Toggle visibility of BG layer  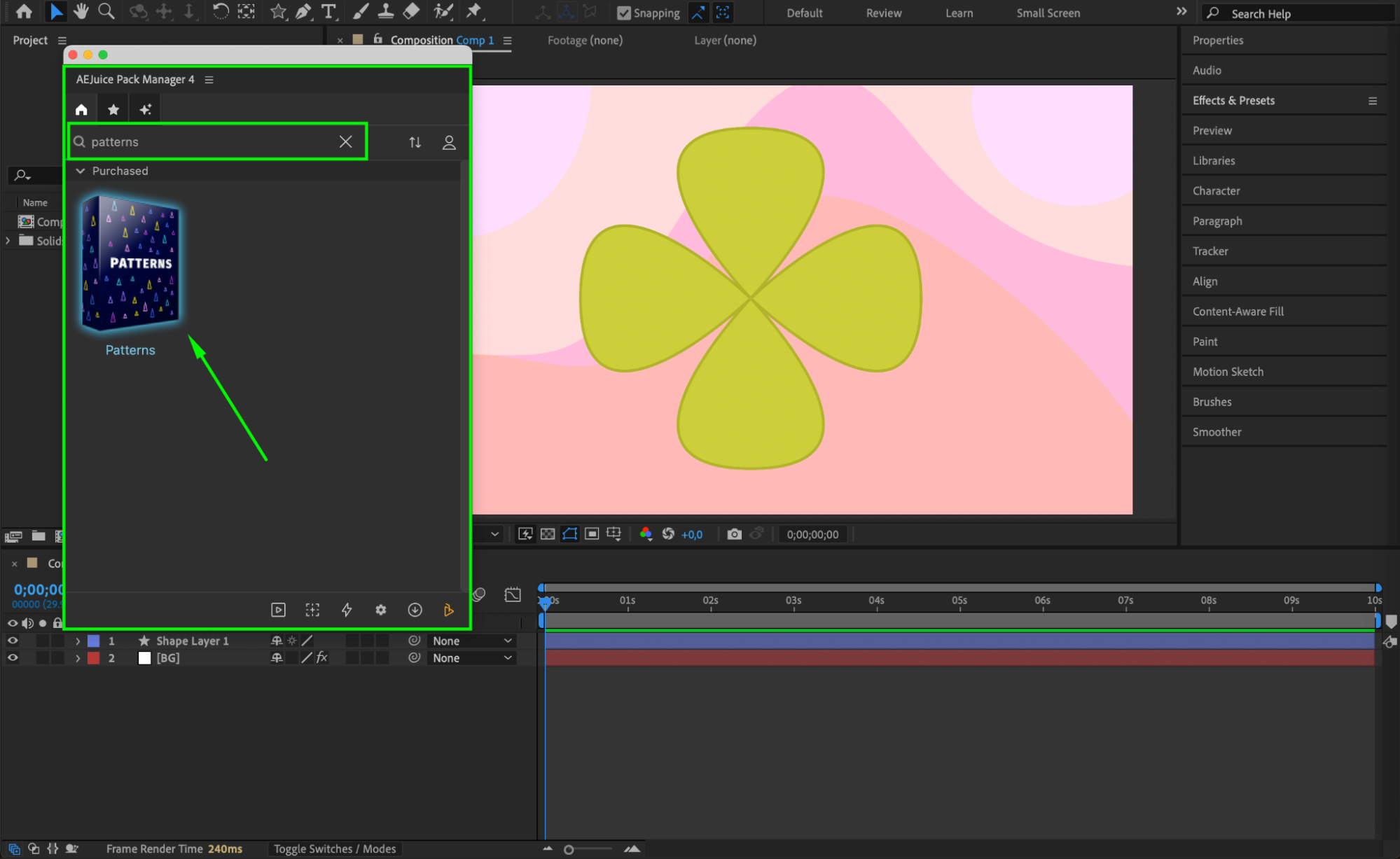[x=13, y=658]
